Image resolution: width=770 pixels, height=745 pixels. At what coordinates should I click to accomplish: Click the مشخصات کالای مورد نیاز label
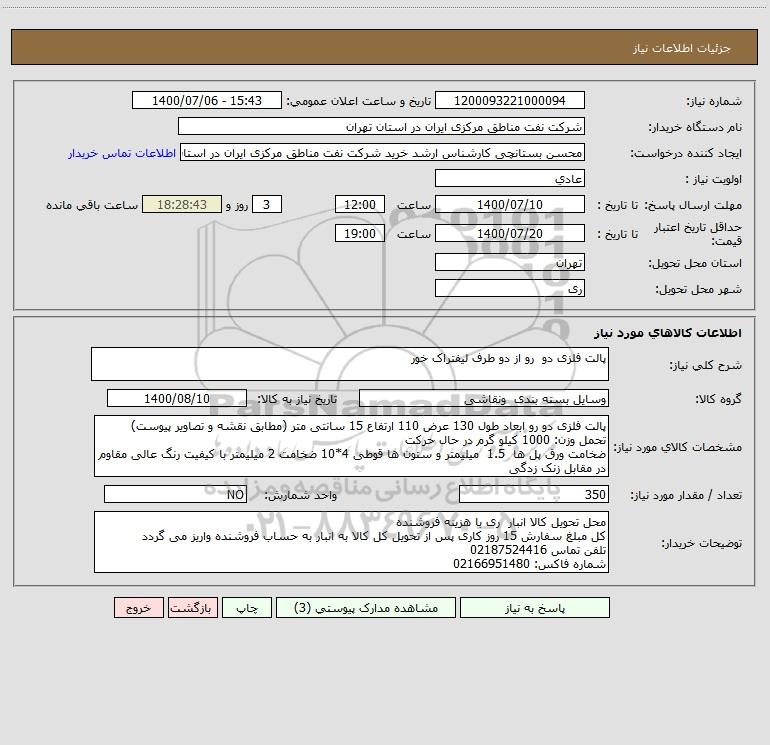pos(678,447)
